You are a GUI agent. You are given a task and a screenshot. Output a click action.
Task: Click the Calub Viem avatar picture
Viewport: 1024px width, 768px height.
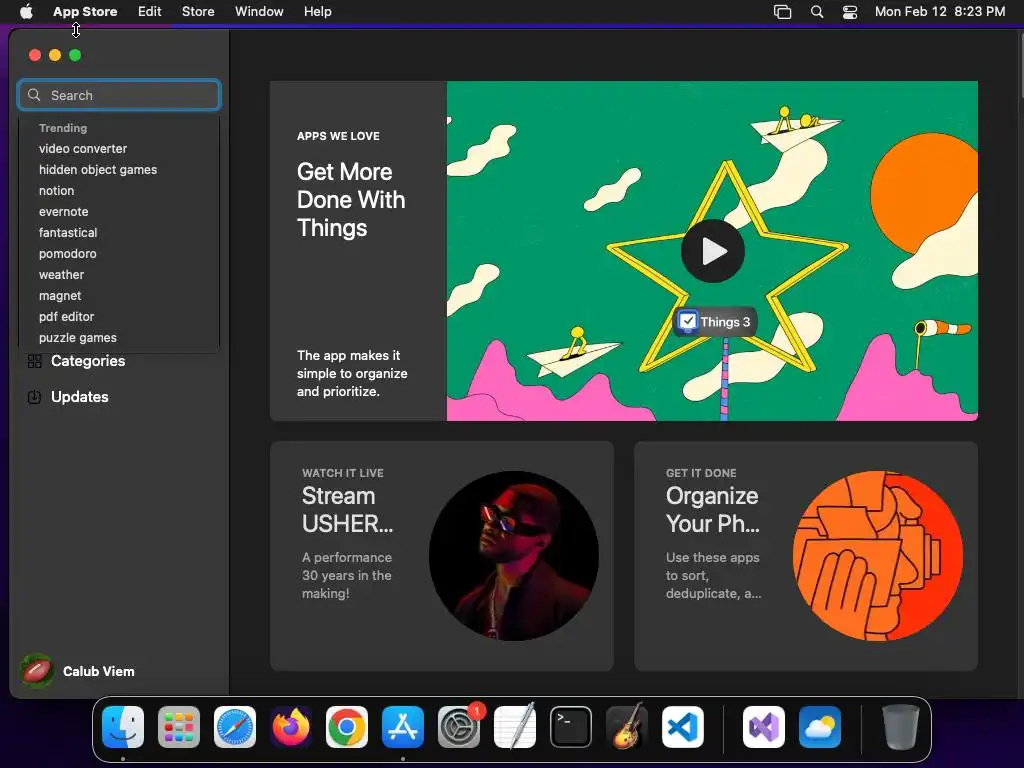(37, 671)
